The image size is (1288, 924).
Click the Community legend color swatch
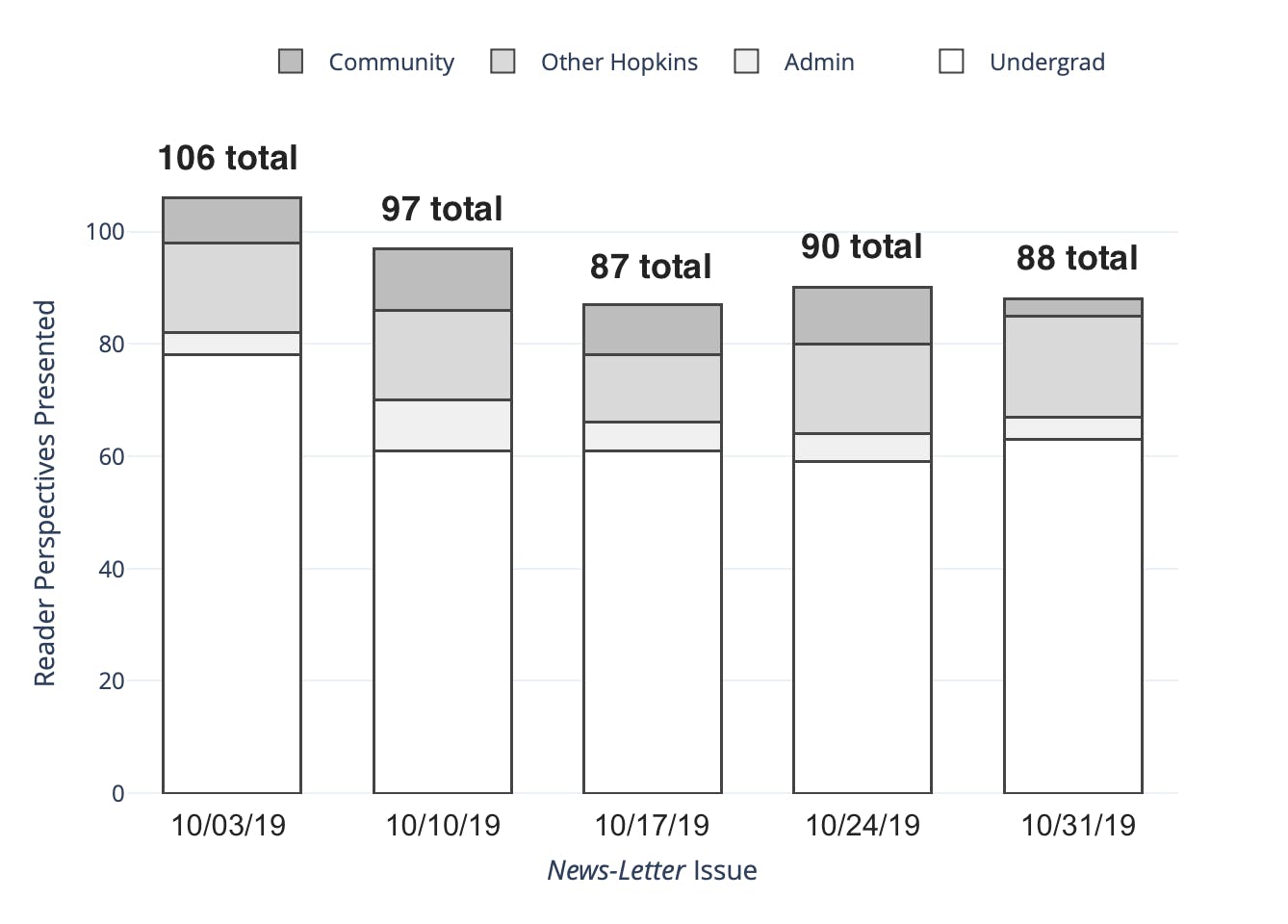pyautogui.click(x=291, y=62)
